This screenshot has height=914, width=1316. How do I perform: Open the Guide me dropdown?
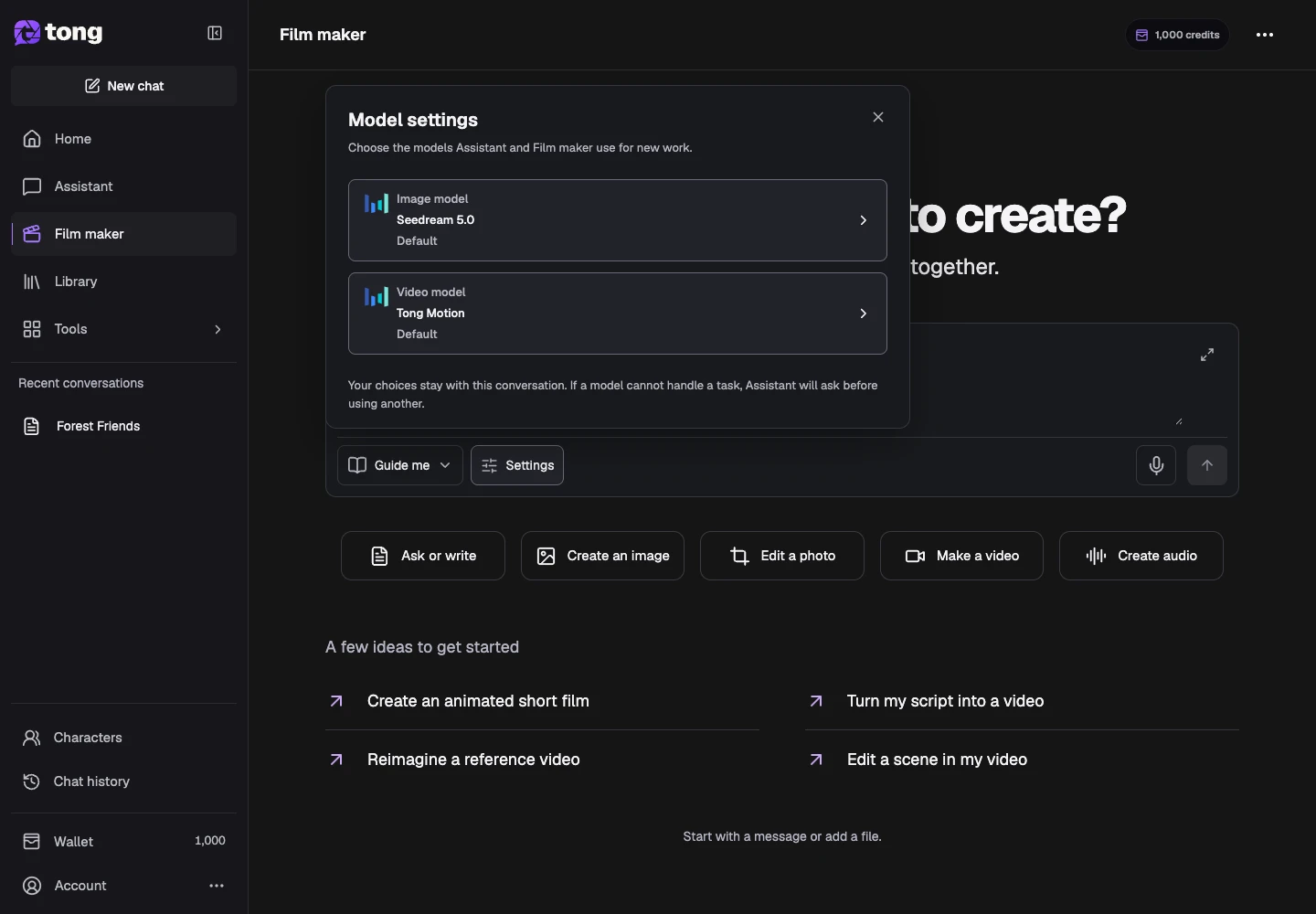pos(400,465)
